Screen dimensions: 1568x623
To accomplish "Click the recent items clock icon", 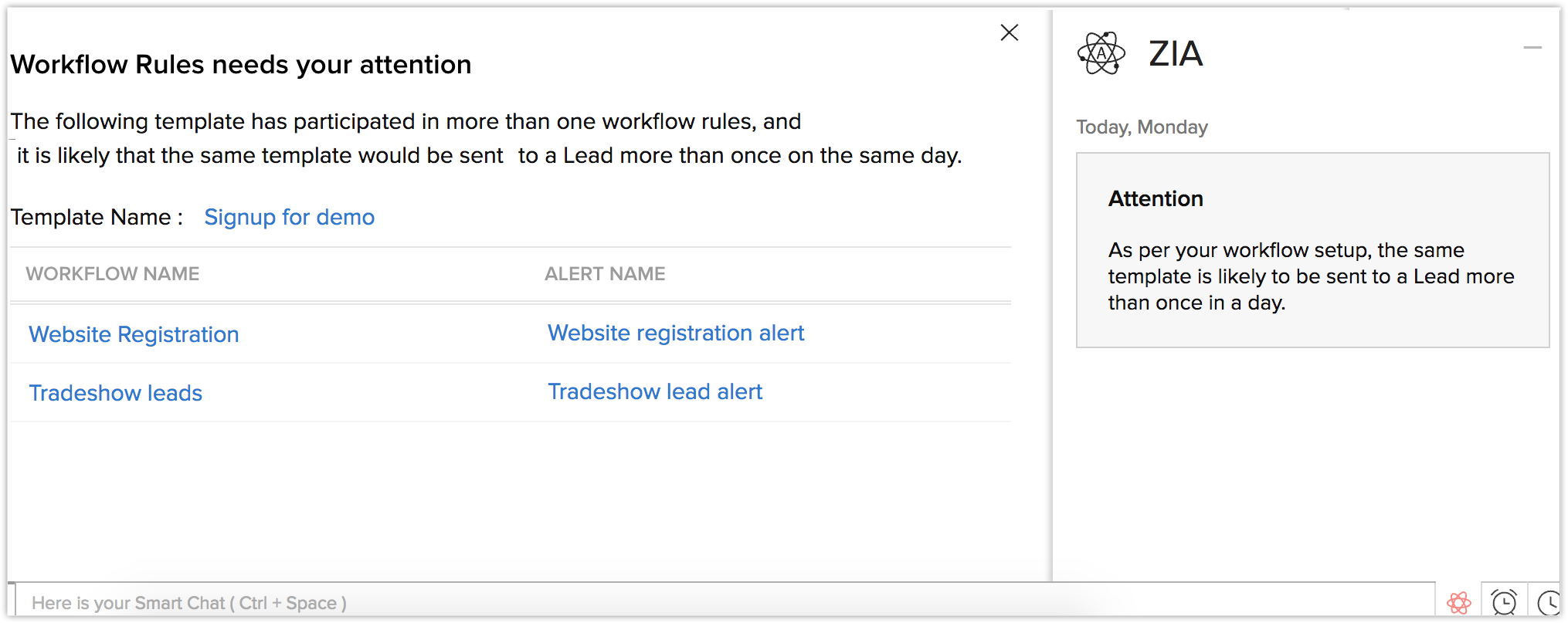I will point(1548,602).
